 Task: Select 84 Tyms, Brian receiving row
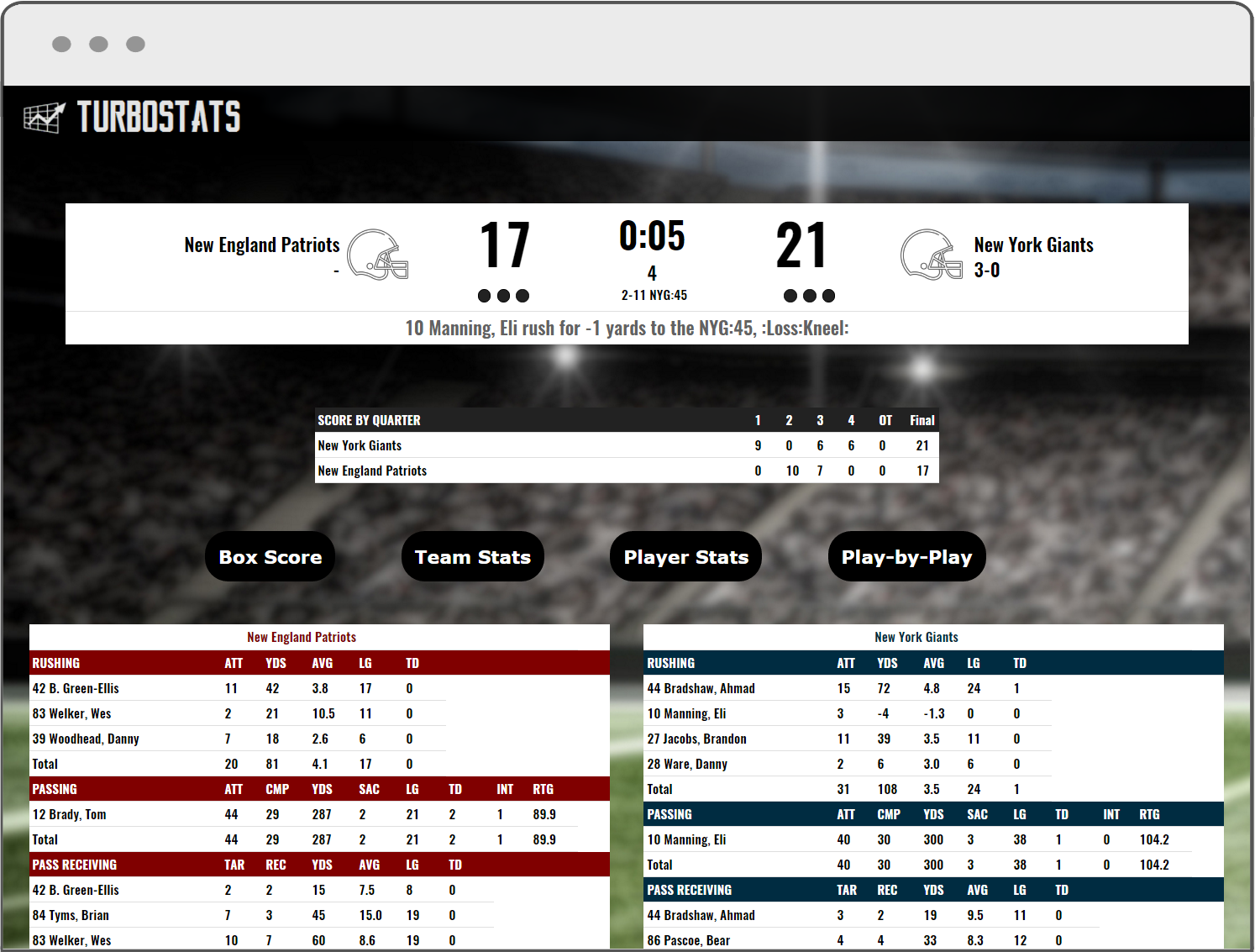coord(261,915)
